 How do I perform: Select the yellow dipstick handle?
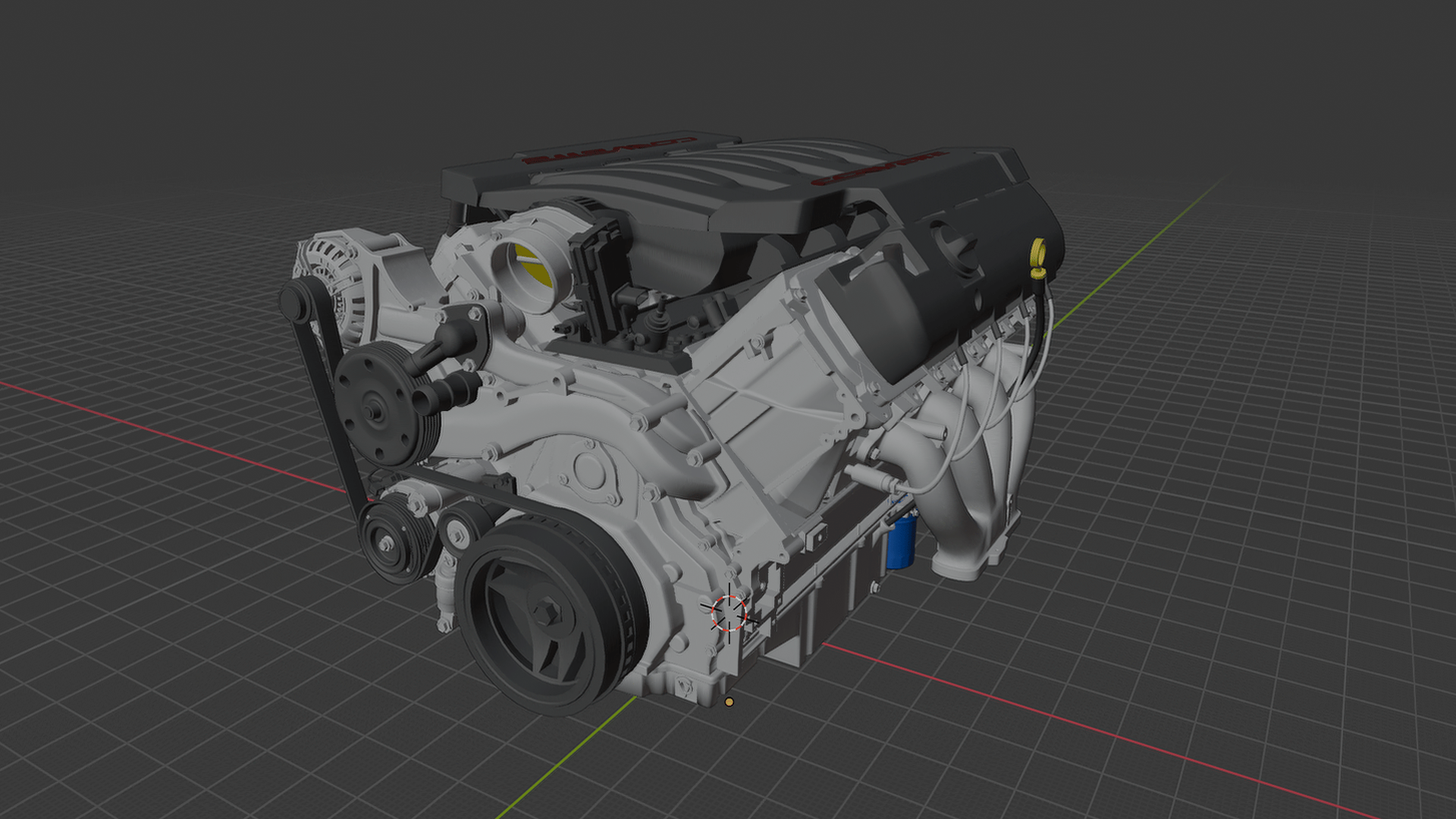[x=1038, y=257]
